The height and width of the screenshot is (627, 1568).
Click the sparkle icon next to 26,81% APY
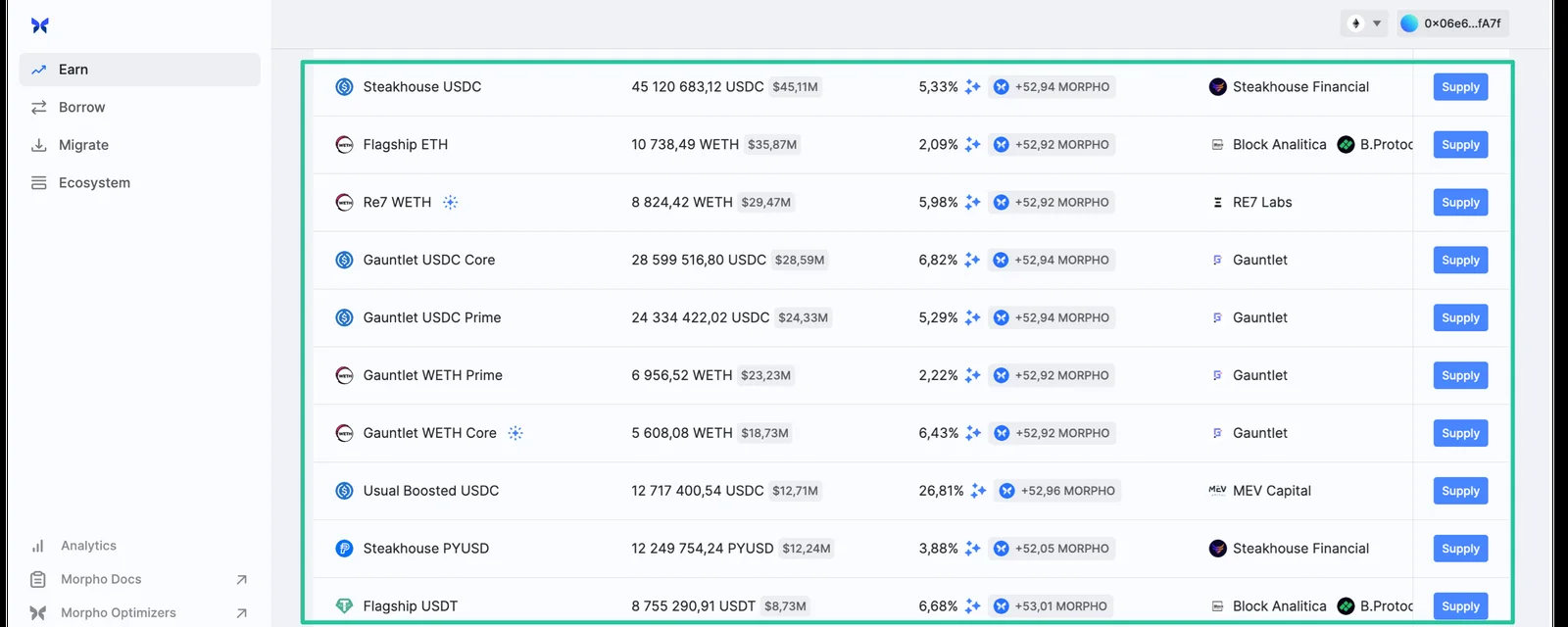(978, 491)
